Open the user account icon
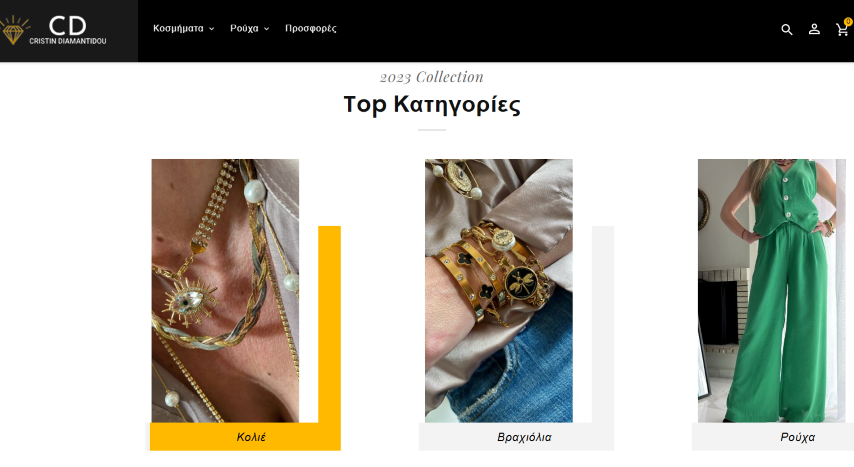 tap(814, 29)
